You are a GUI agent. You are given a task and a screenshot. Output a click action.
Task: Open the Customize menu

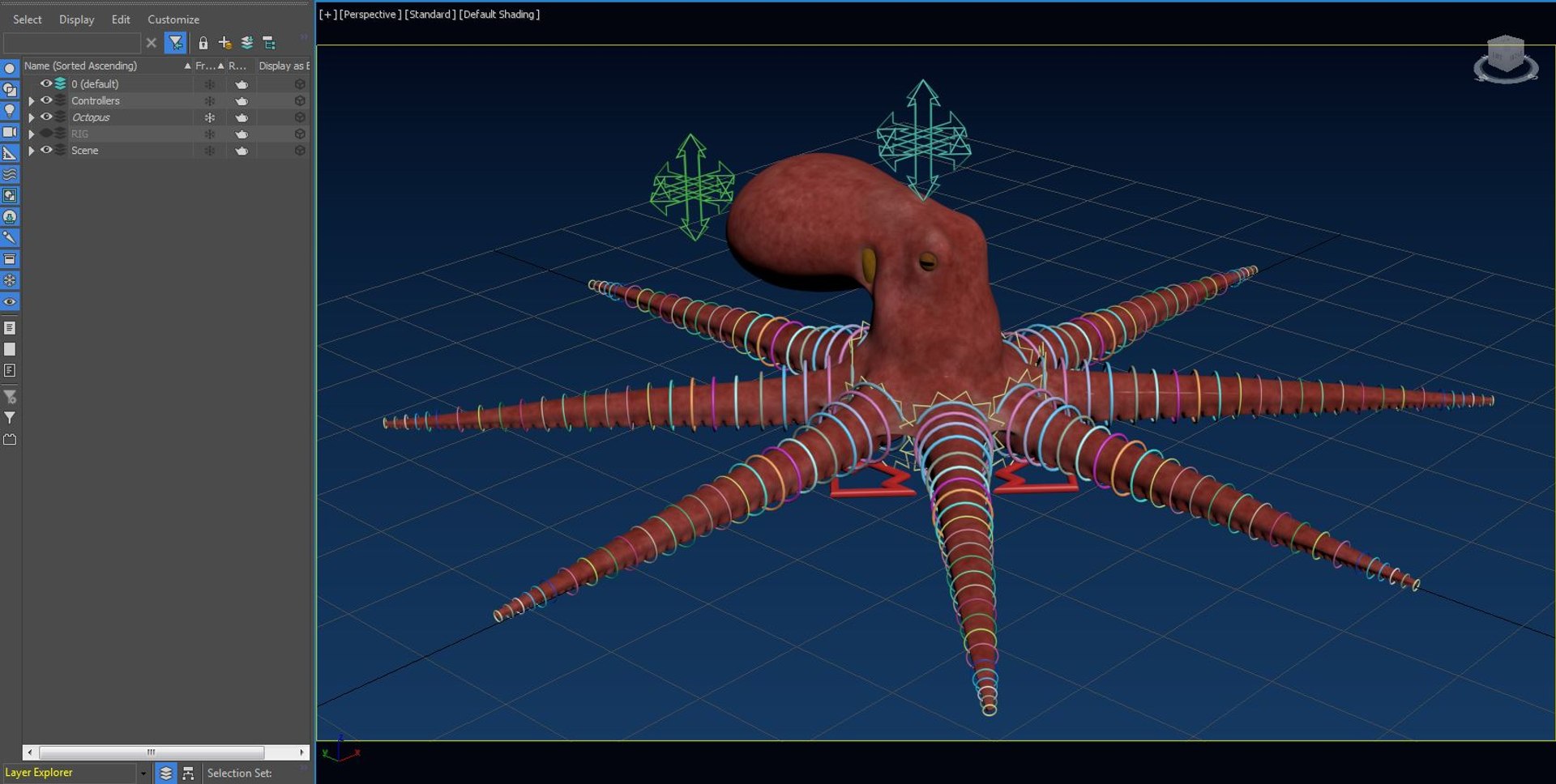click(173, 19)
